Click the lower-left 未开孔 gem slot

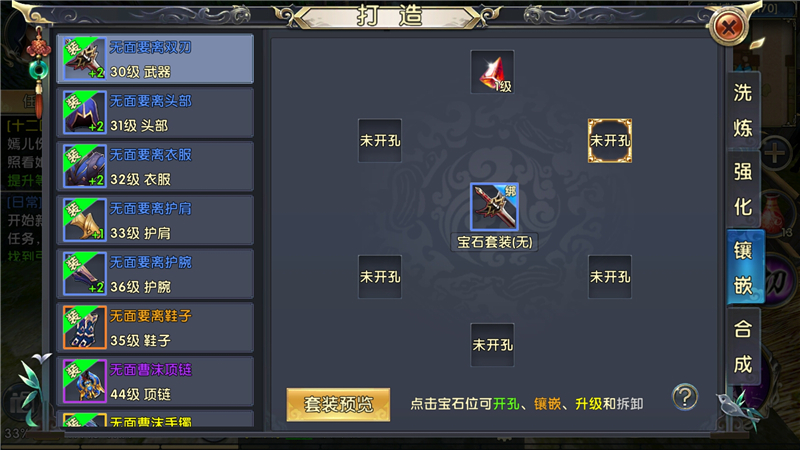click(380, 277)
